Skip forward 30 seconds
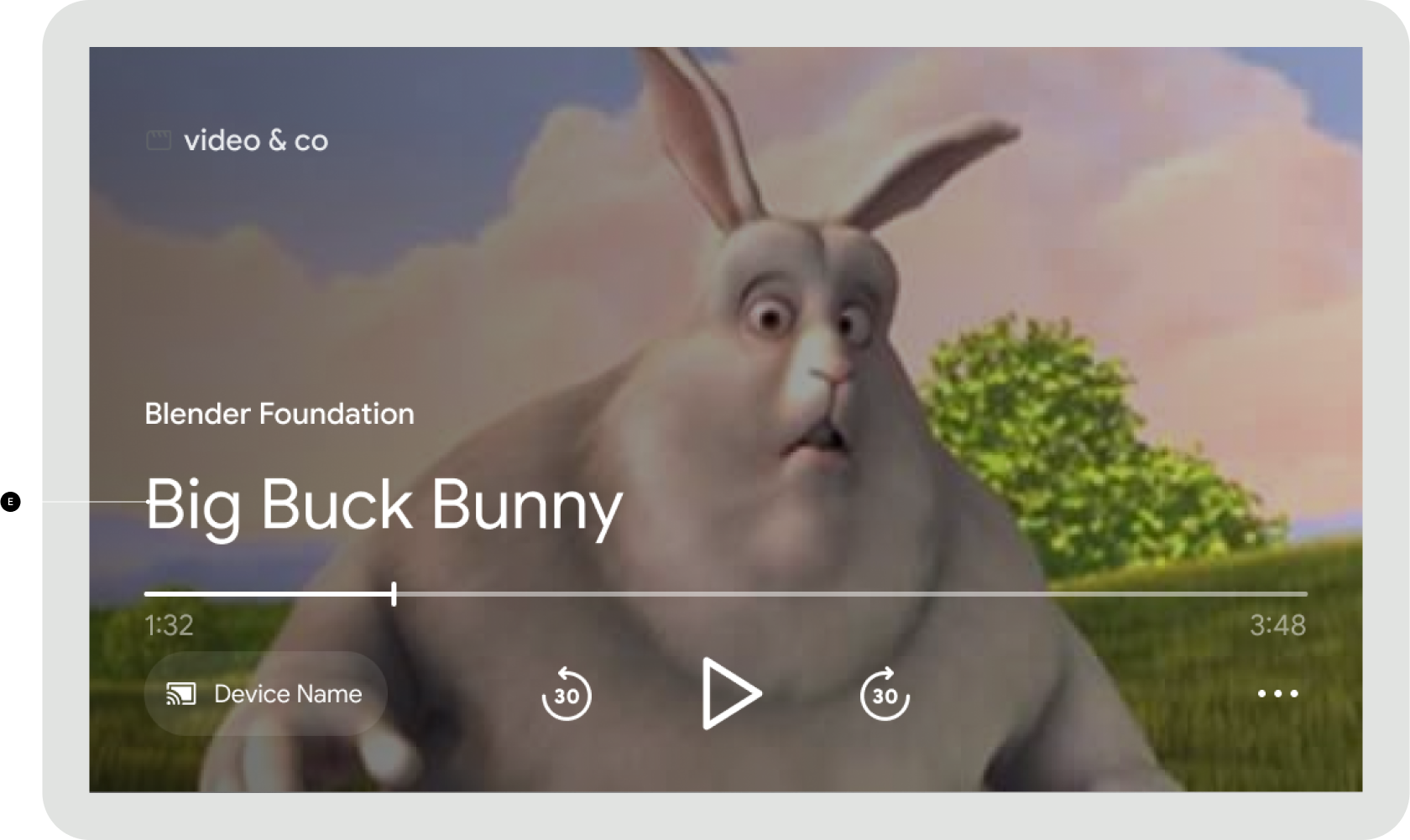 (x=885, y=693)
